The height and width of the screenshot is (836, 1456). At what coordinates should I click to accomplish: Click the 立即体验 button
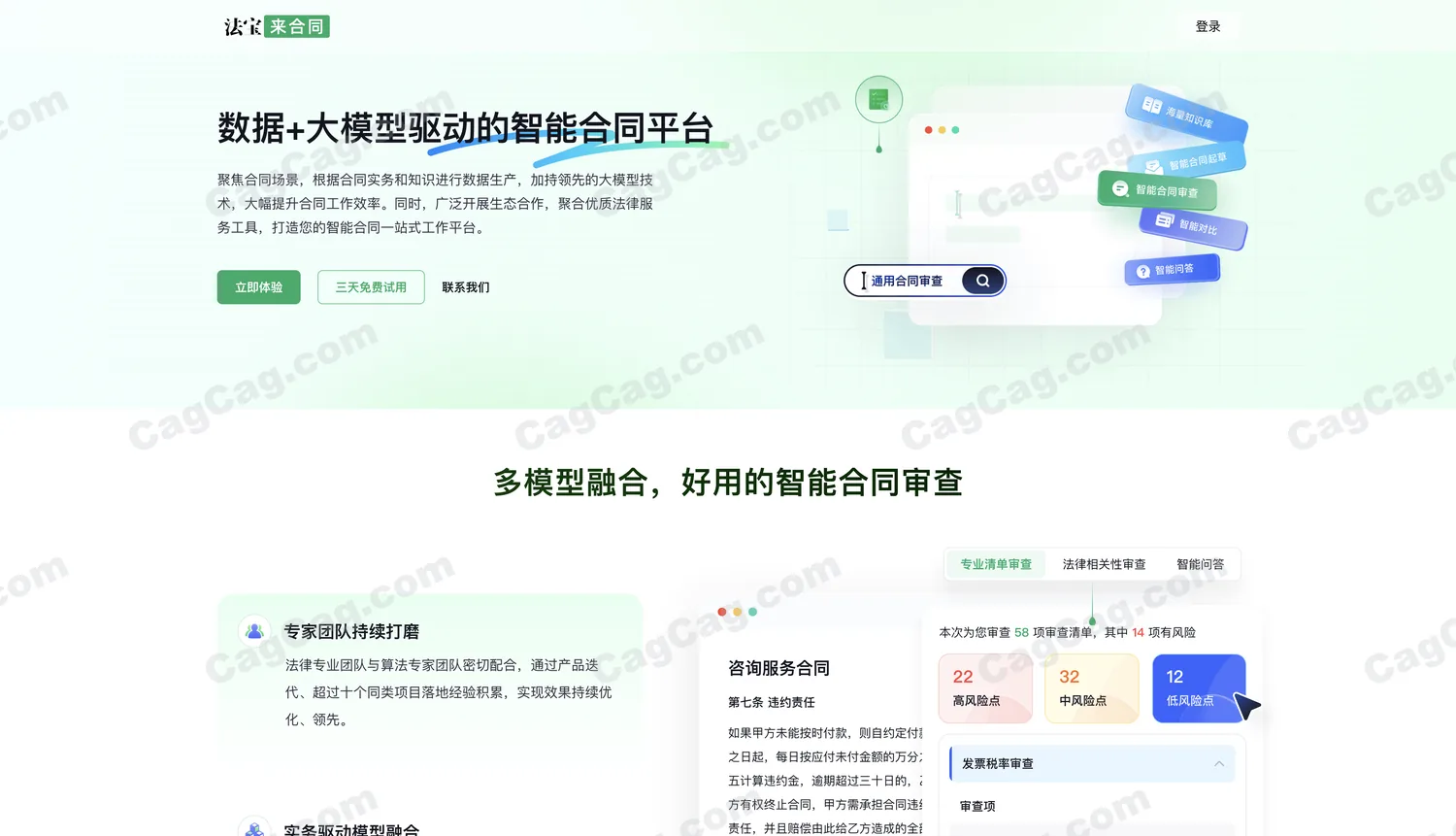[x=258, y=287]
